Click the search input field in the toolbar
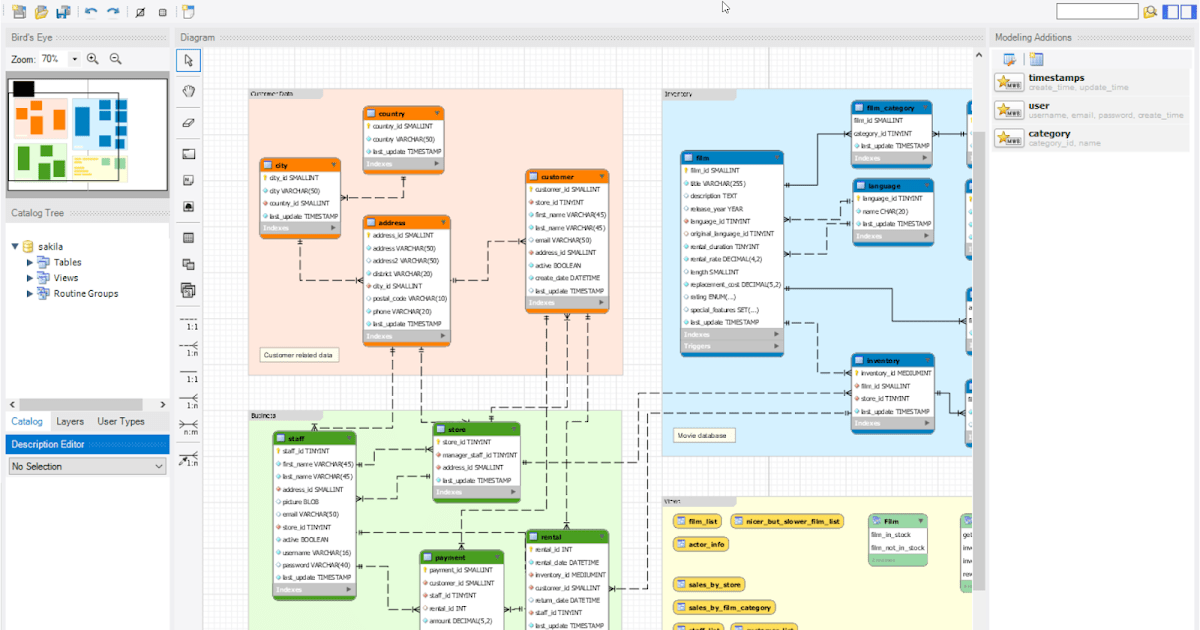 coord(1096,11)
